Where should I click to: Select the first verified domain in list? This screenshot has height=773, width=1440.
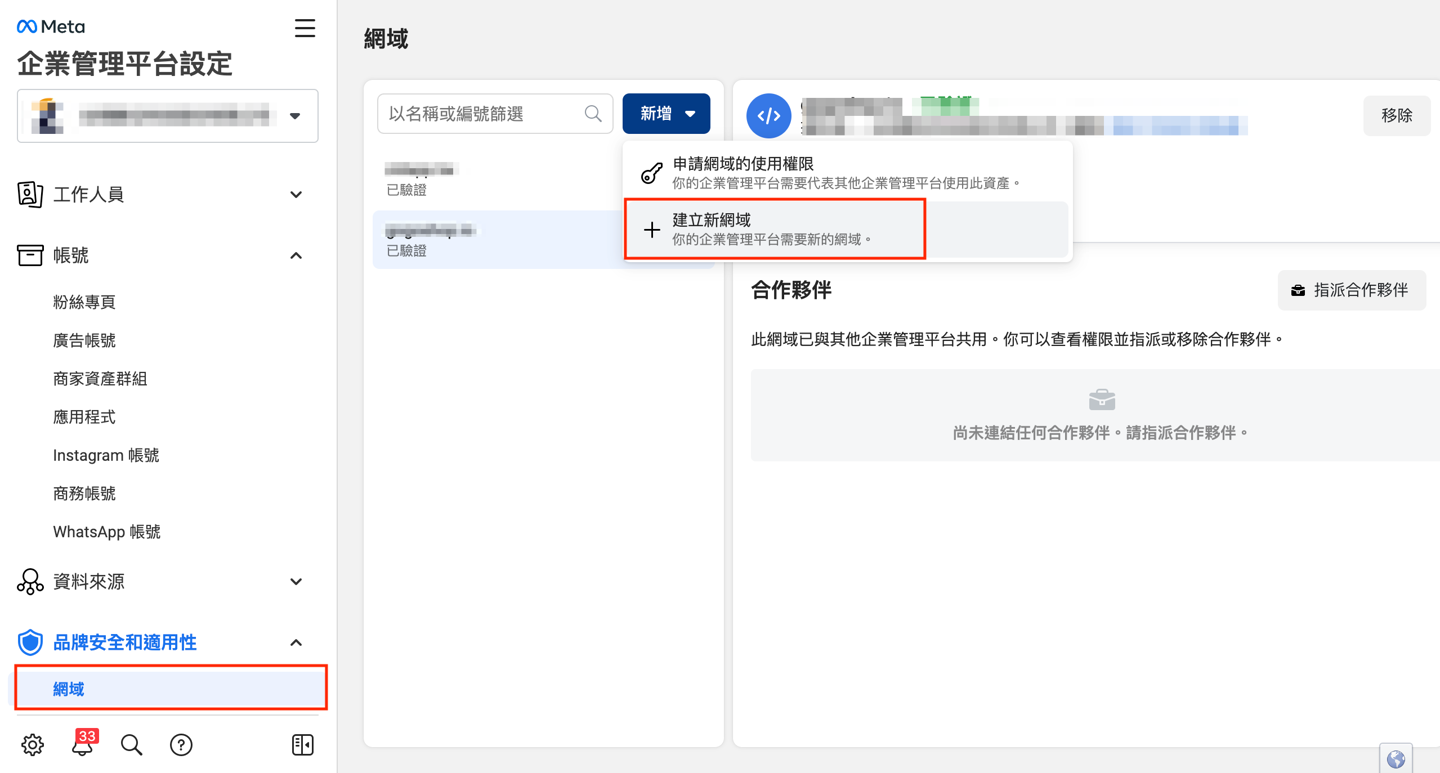(x=497, y=179)
